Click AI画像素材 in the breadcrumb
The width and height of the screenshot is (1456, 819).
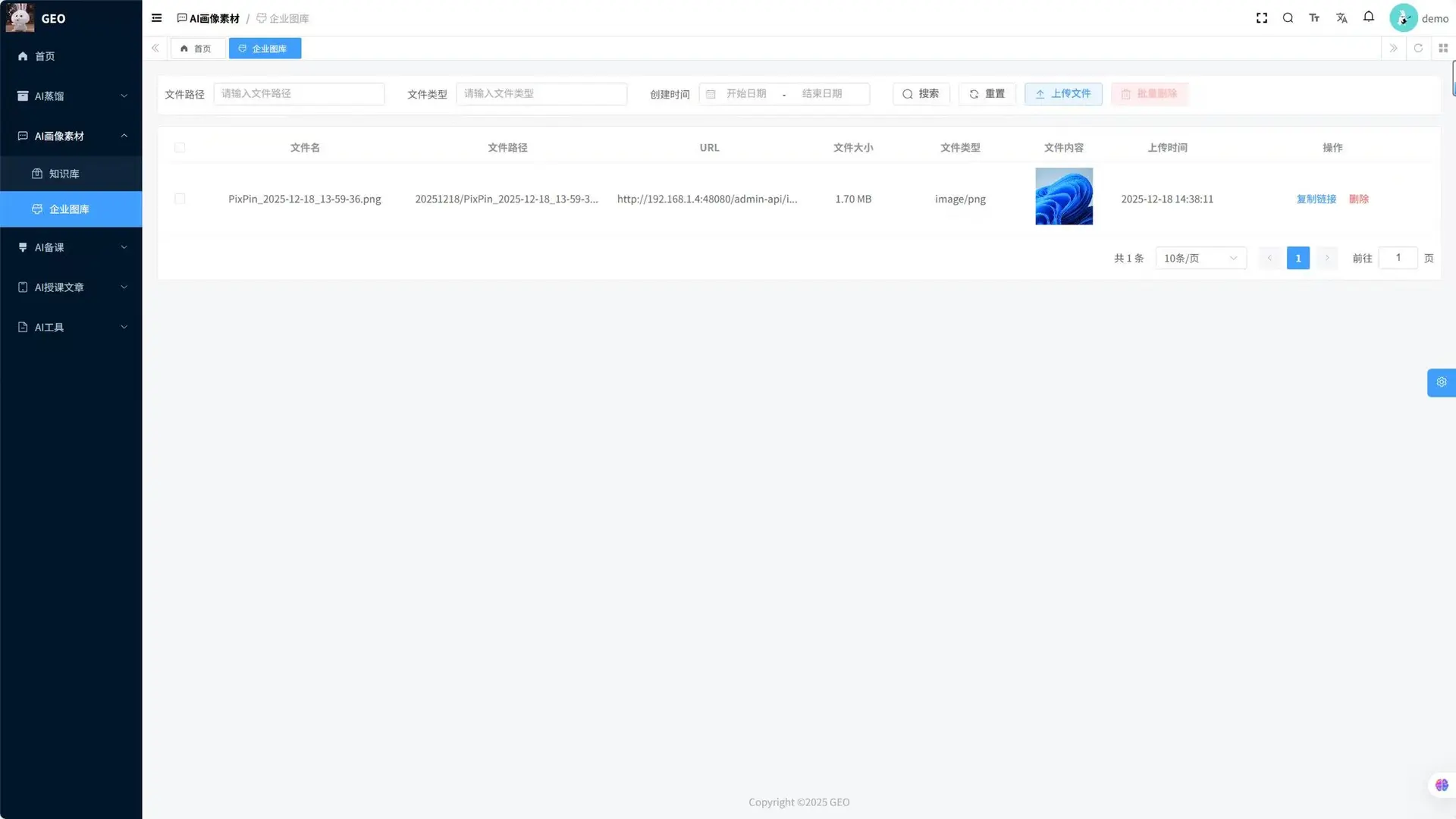tap(208, 18)
